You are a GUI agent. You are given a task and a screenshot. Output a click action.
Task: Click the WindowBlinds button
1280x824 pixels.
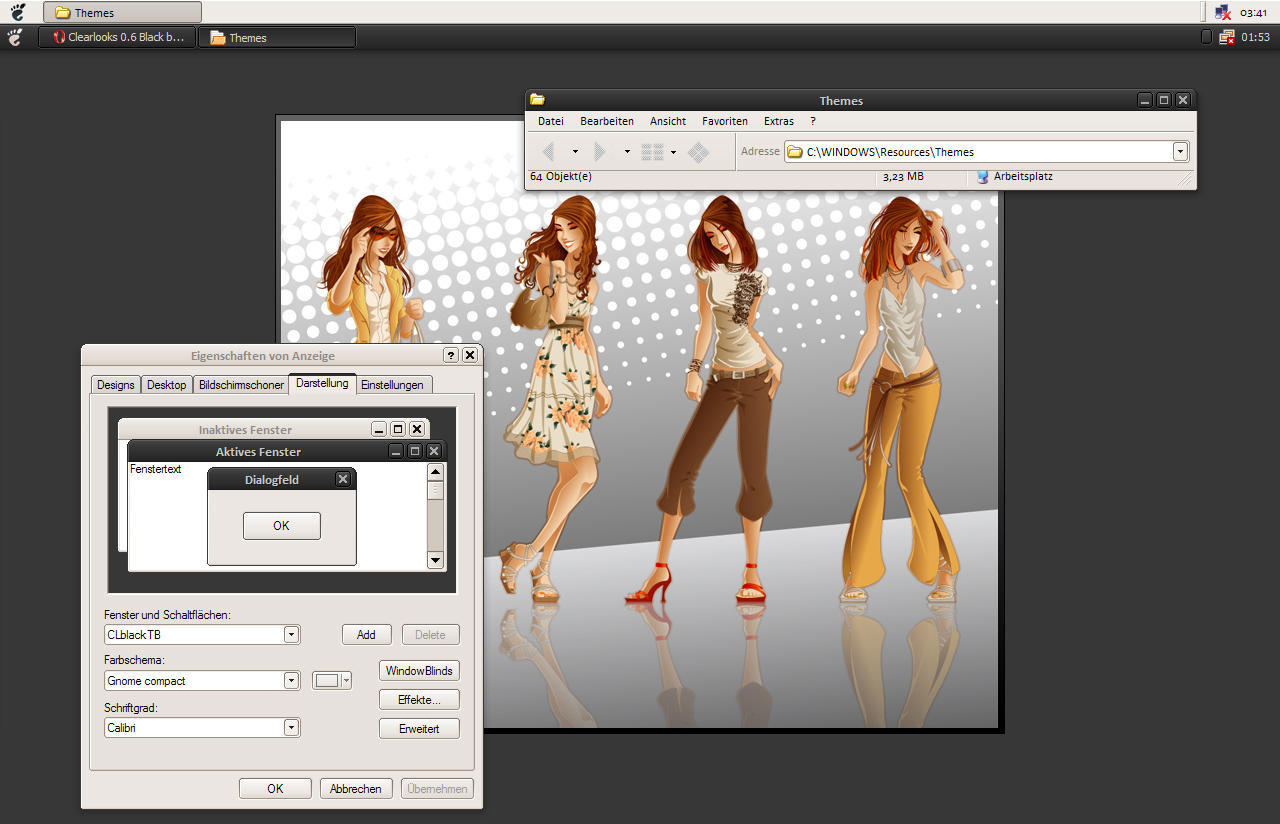tap(419, 670)
